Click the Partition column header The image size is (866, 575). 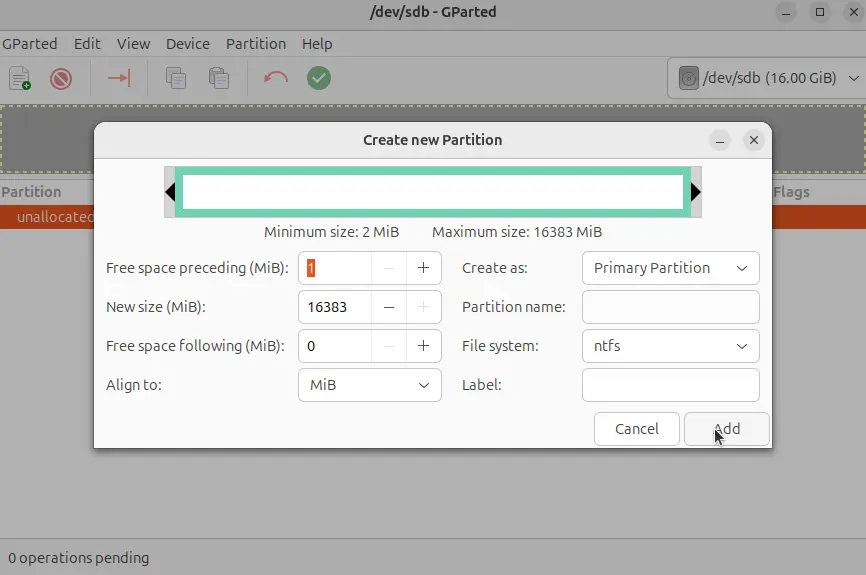[x=31, y=192]
